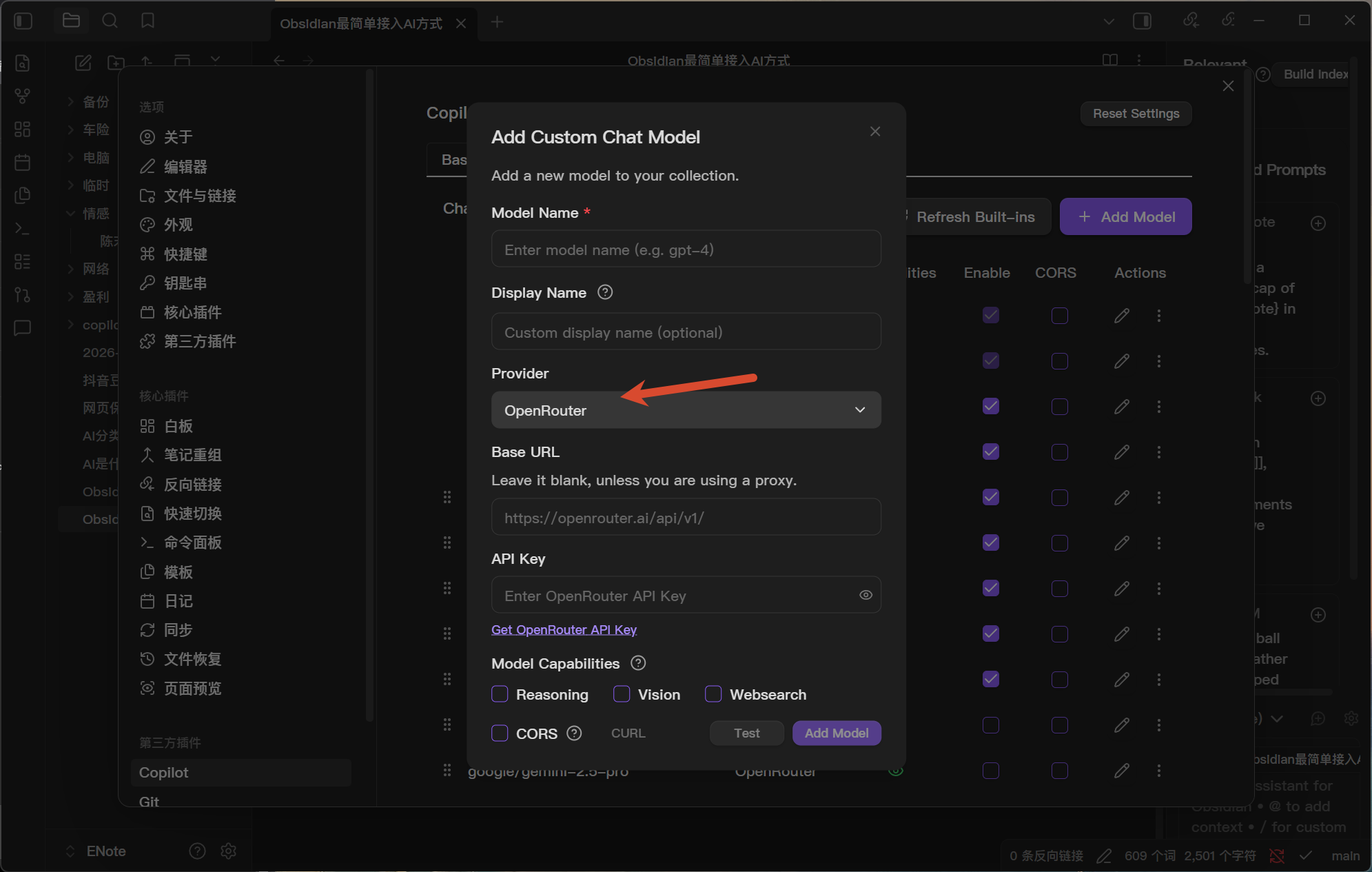The height and width of the screenshot is (872, 1372).
Task: Enable the Websearch capability checkbox
Action: pos(713,693)
